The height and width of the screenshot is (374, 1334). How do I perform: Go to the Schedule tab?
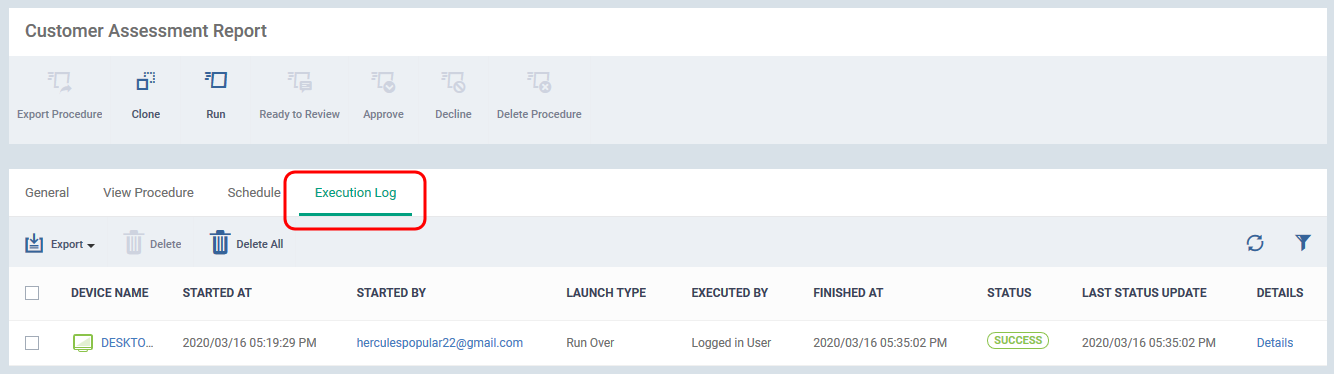tap(254, 193)
